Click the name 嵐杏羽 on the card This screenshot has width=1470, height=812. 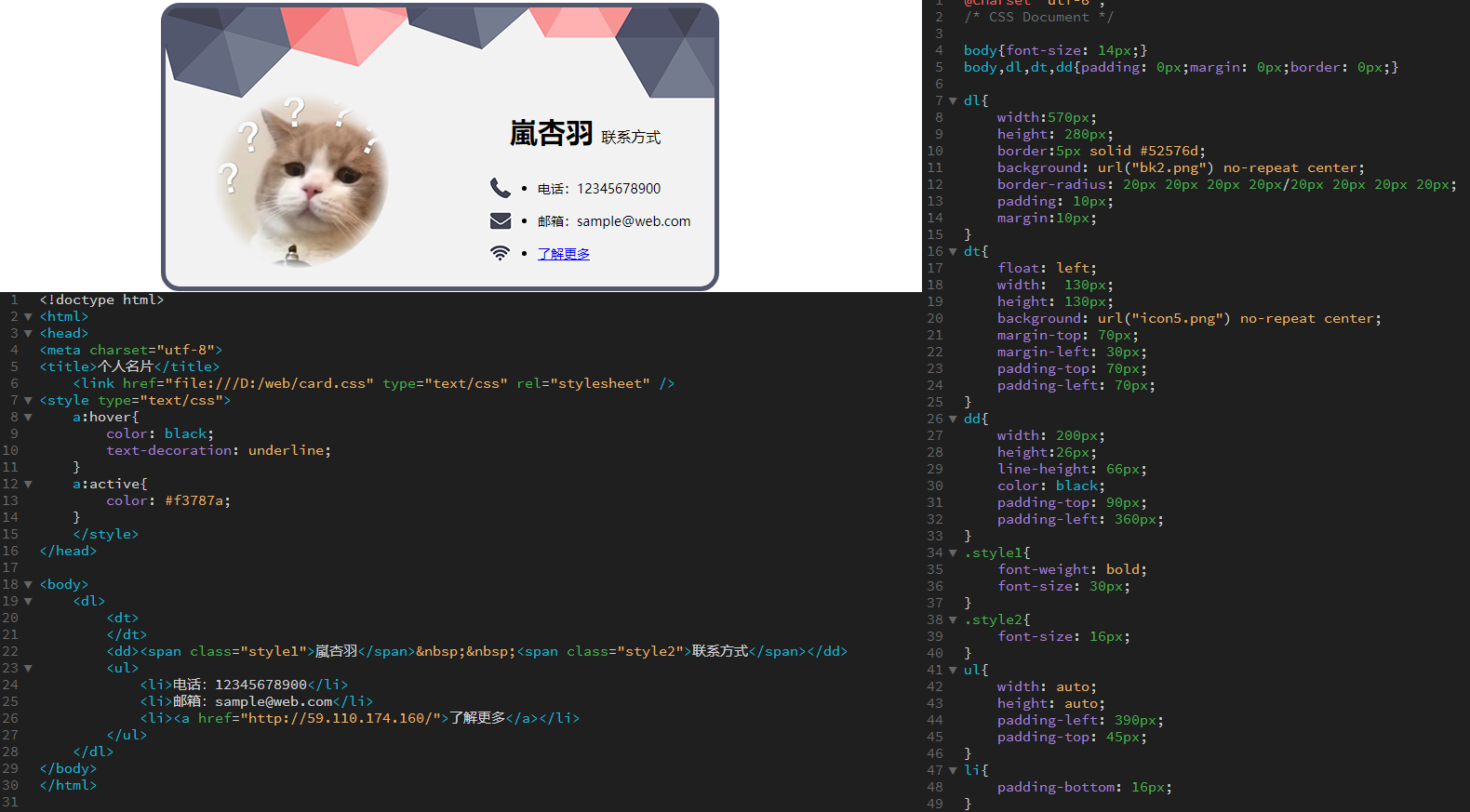(551, 134)
